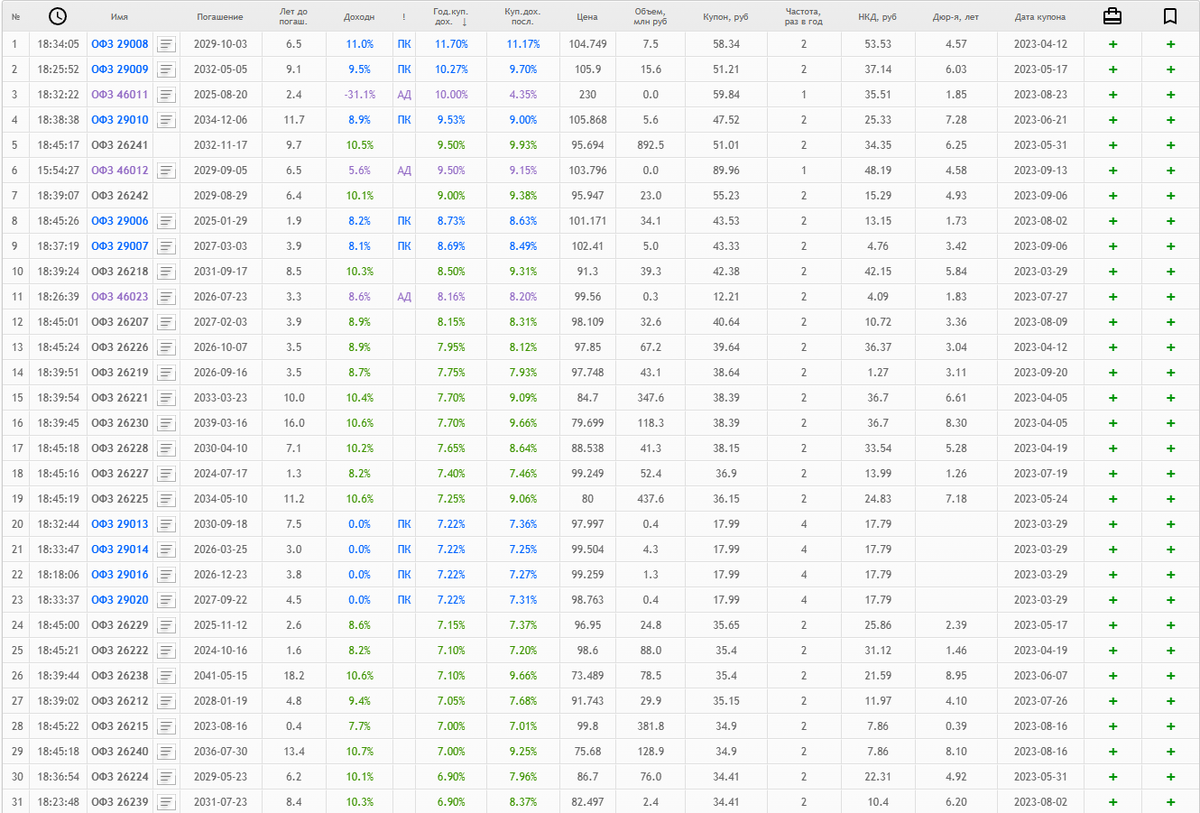Open bond link ОФЗ 46011
The width and height of the screenshot is (1200, 813).
[120, 95]
